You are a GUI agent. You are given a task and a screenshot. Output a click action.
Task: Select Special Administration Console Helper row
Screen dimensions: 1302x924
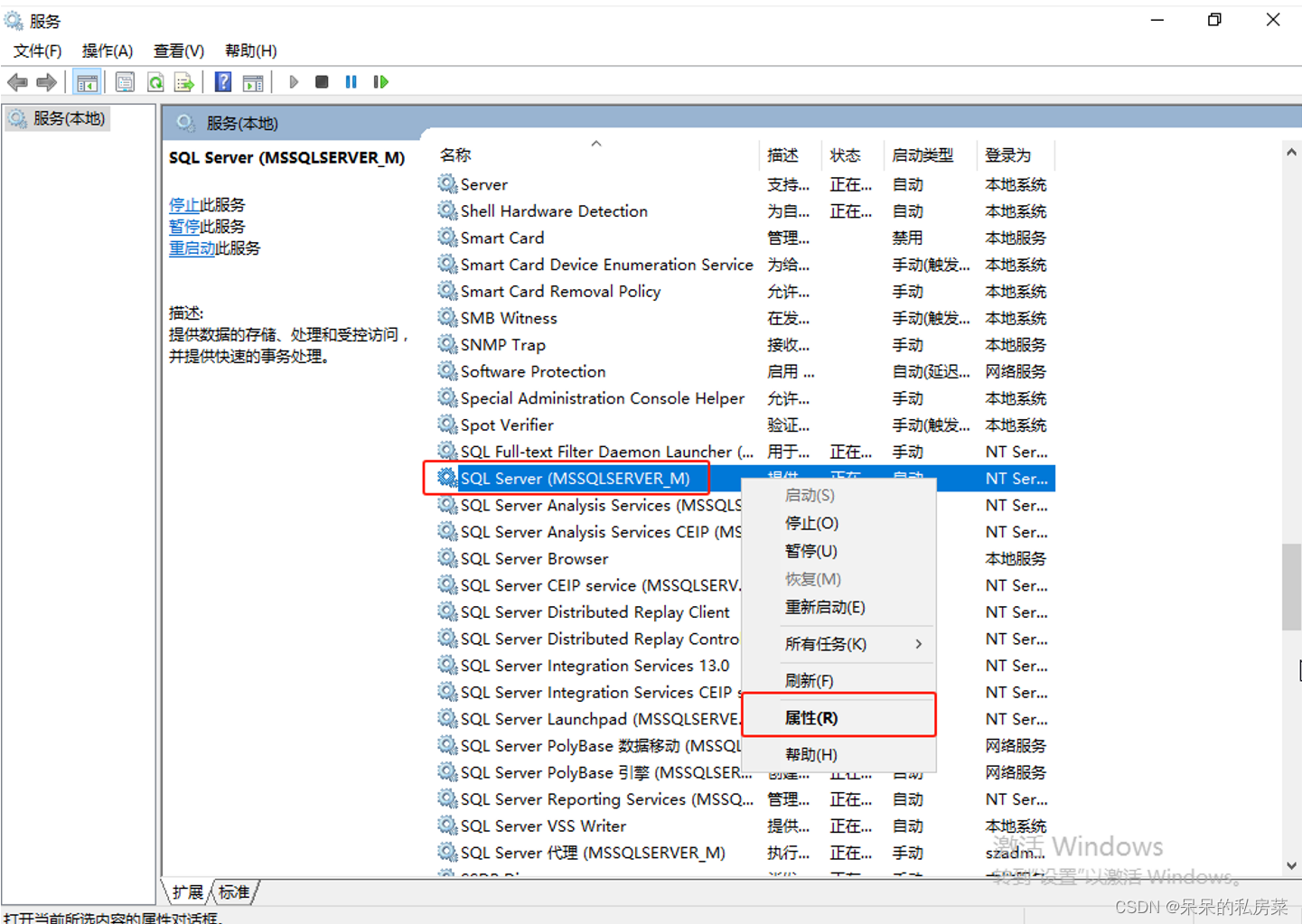pos(745,398)
